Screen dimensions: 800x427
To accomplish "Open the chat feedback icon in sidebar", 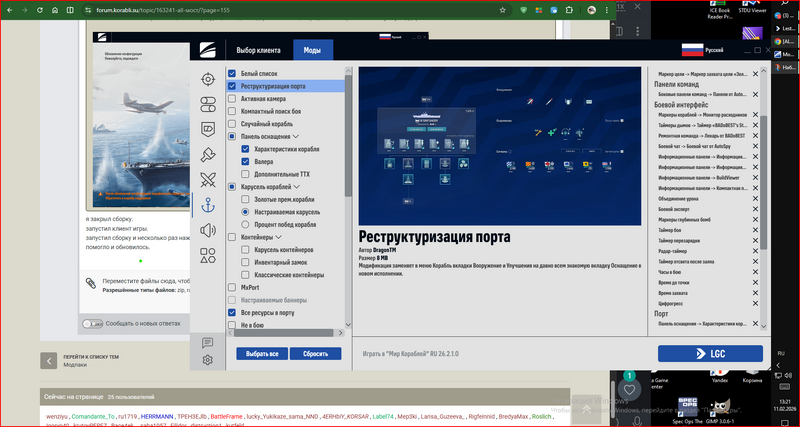I will tap(208, 342).
